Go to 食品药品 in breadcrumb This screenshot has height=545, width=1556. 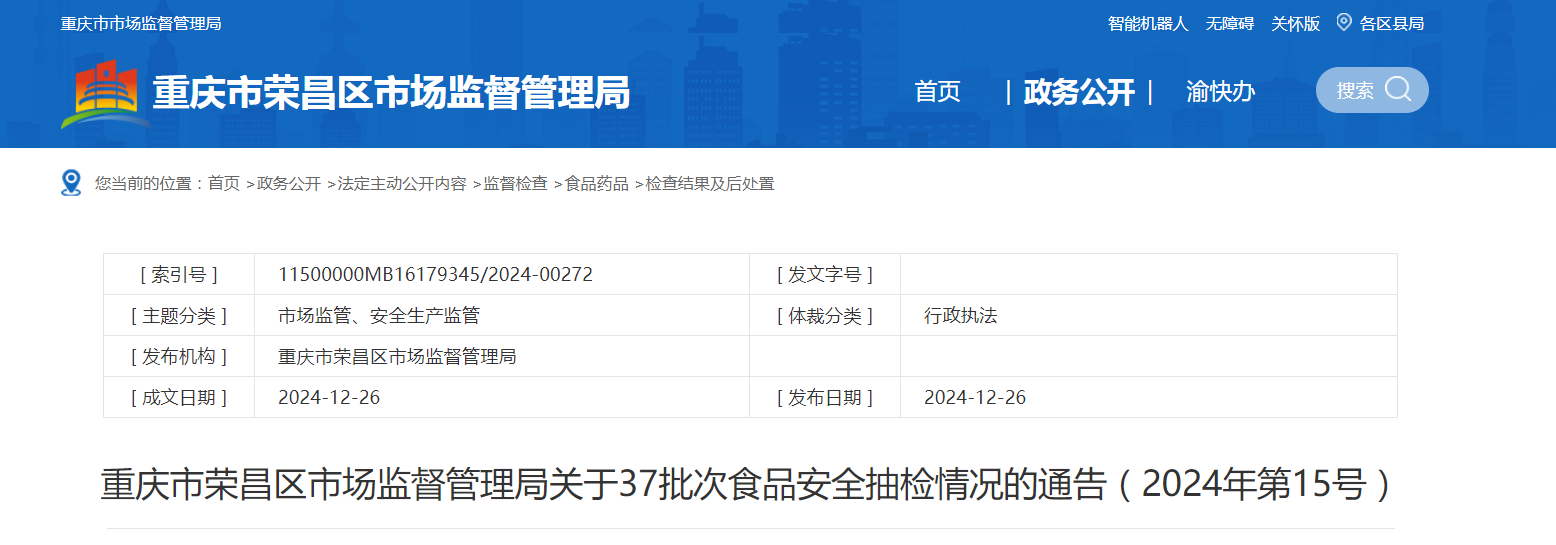pos(597,184)
